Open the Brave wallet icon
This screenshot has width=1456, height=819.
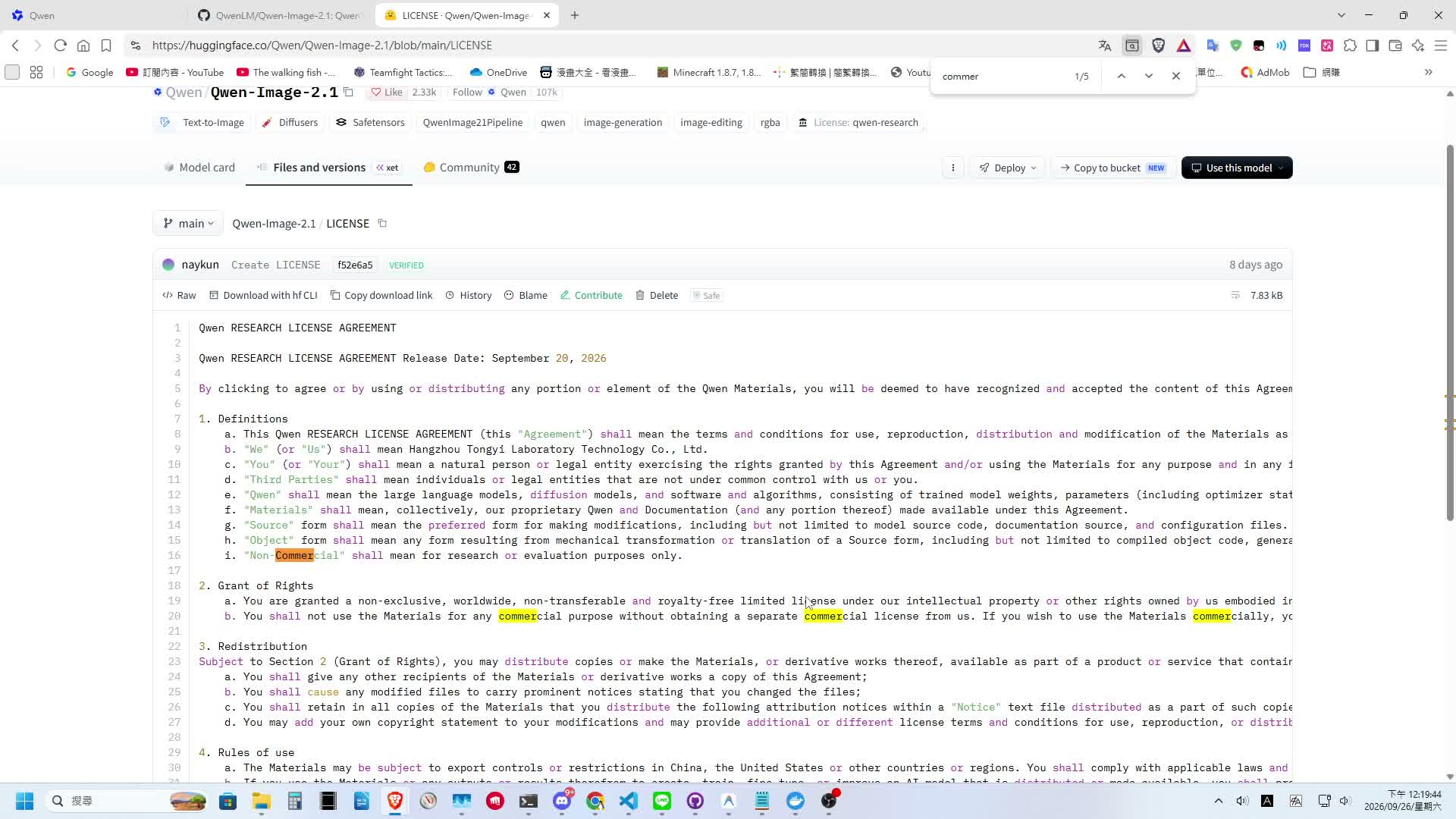point(1395,45)
